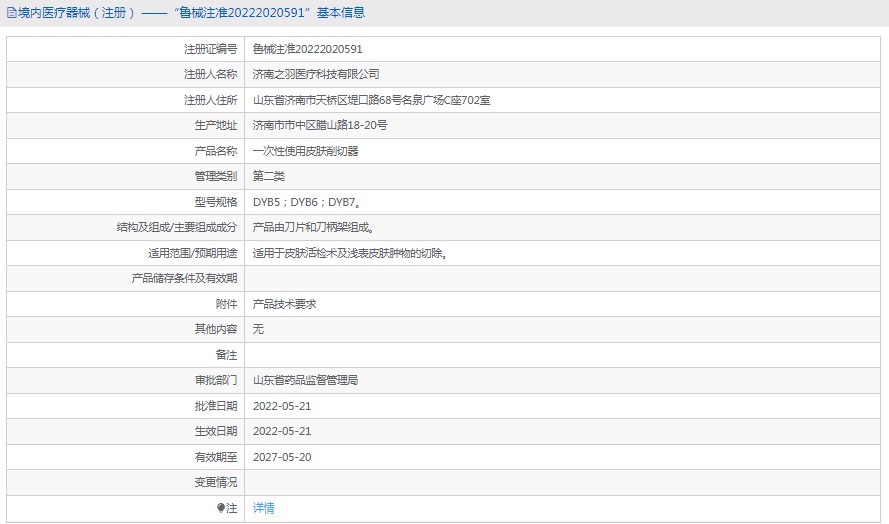This screenshot has height=524, width=889.
Task: Click the 批准日期 label
Action: [x=215, y=406]
